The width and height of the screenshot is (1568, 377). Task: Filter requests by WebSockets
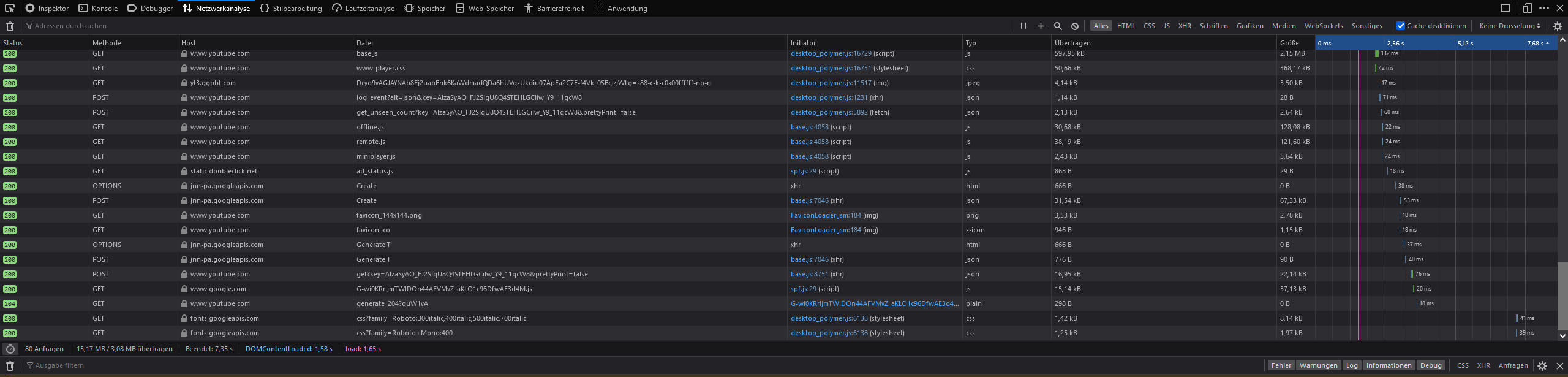[1324, 26]
